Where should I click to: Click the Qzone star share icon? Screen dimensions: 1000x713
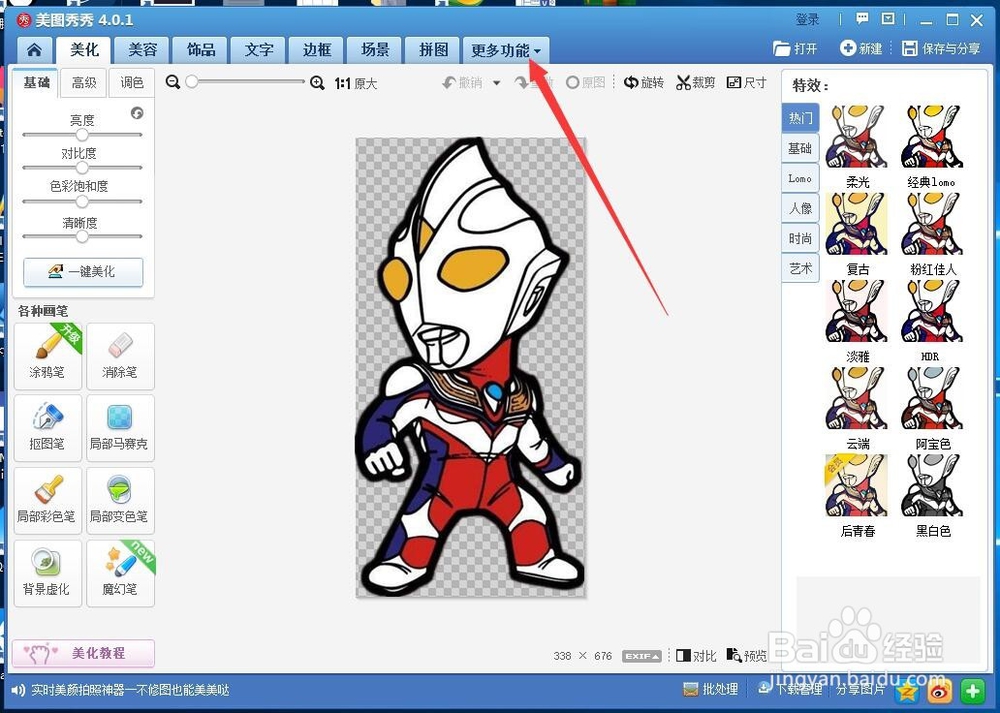(908, 691)
